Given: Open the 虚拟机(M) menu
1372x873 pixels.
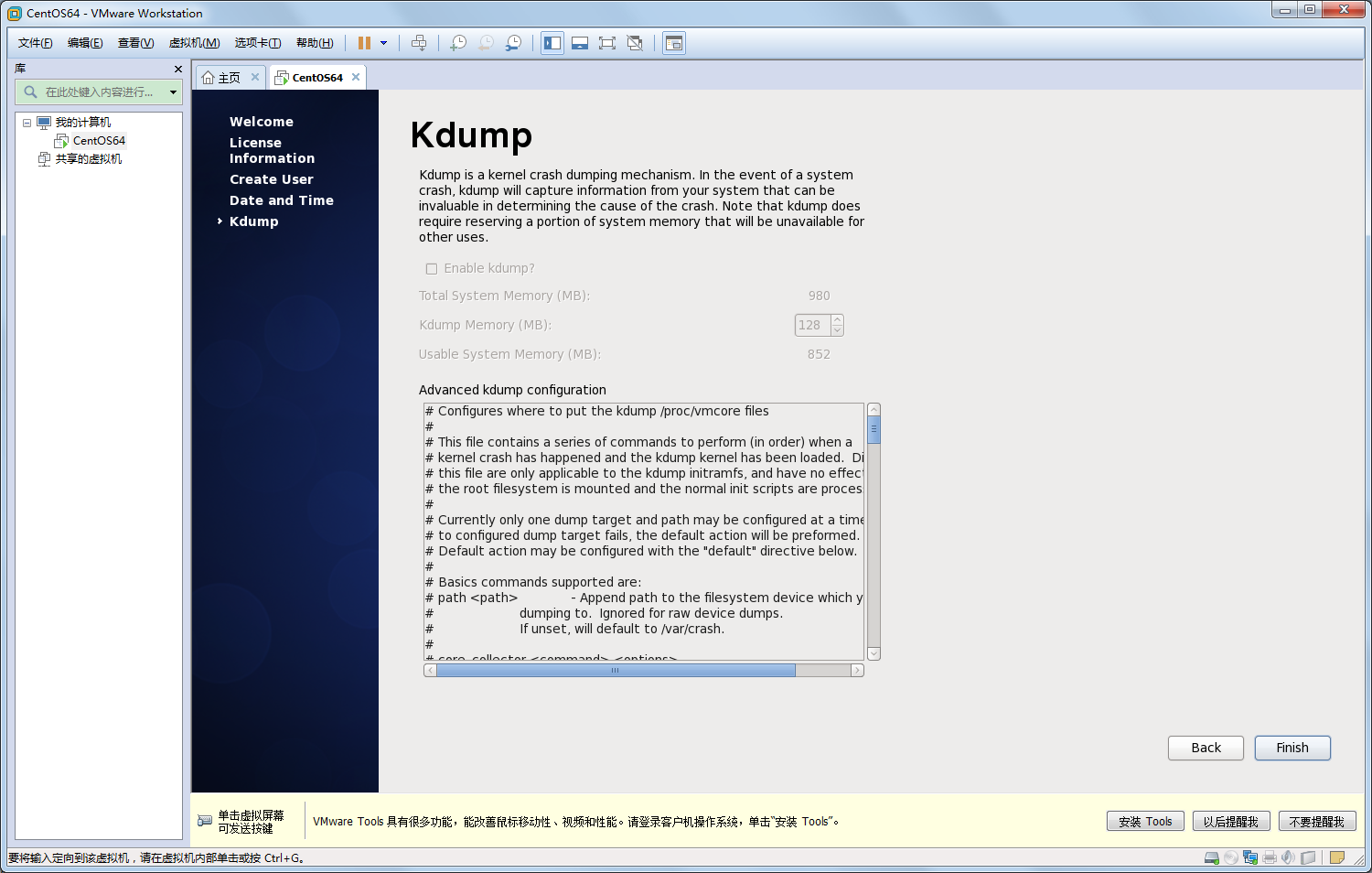Looking at the screenshot, I should click(x=194, y=43).
